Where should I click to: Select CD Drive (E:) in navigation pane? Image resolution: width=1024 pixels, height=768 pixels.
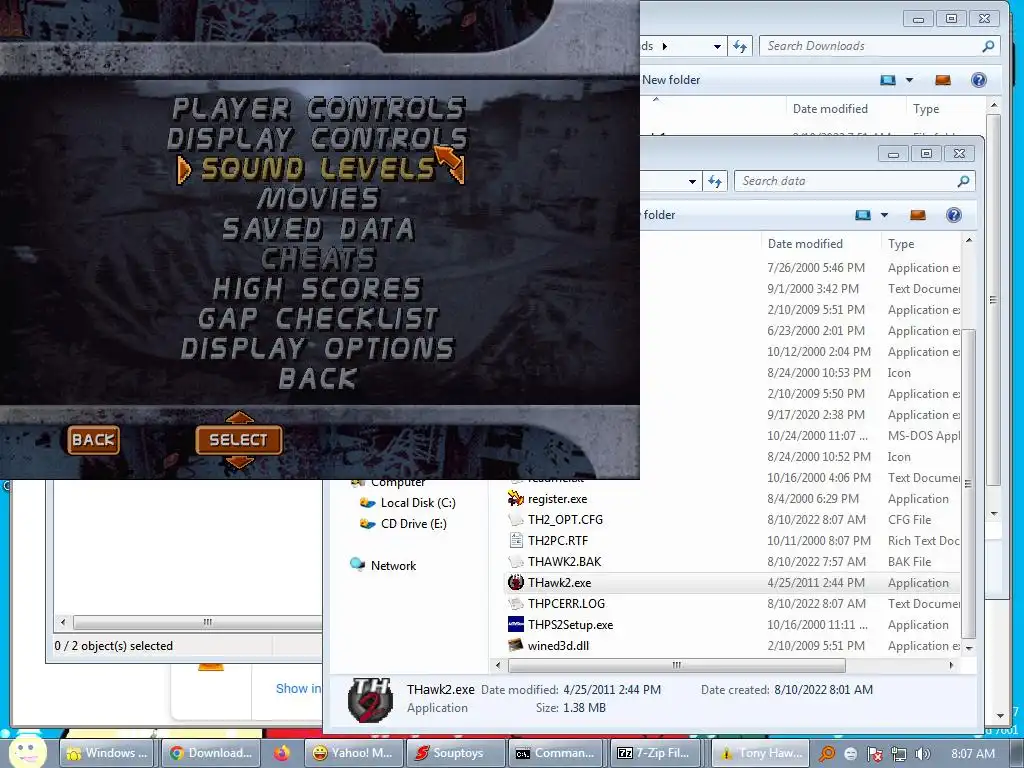(413, 524)
